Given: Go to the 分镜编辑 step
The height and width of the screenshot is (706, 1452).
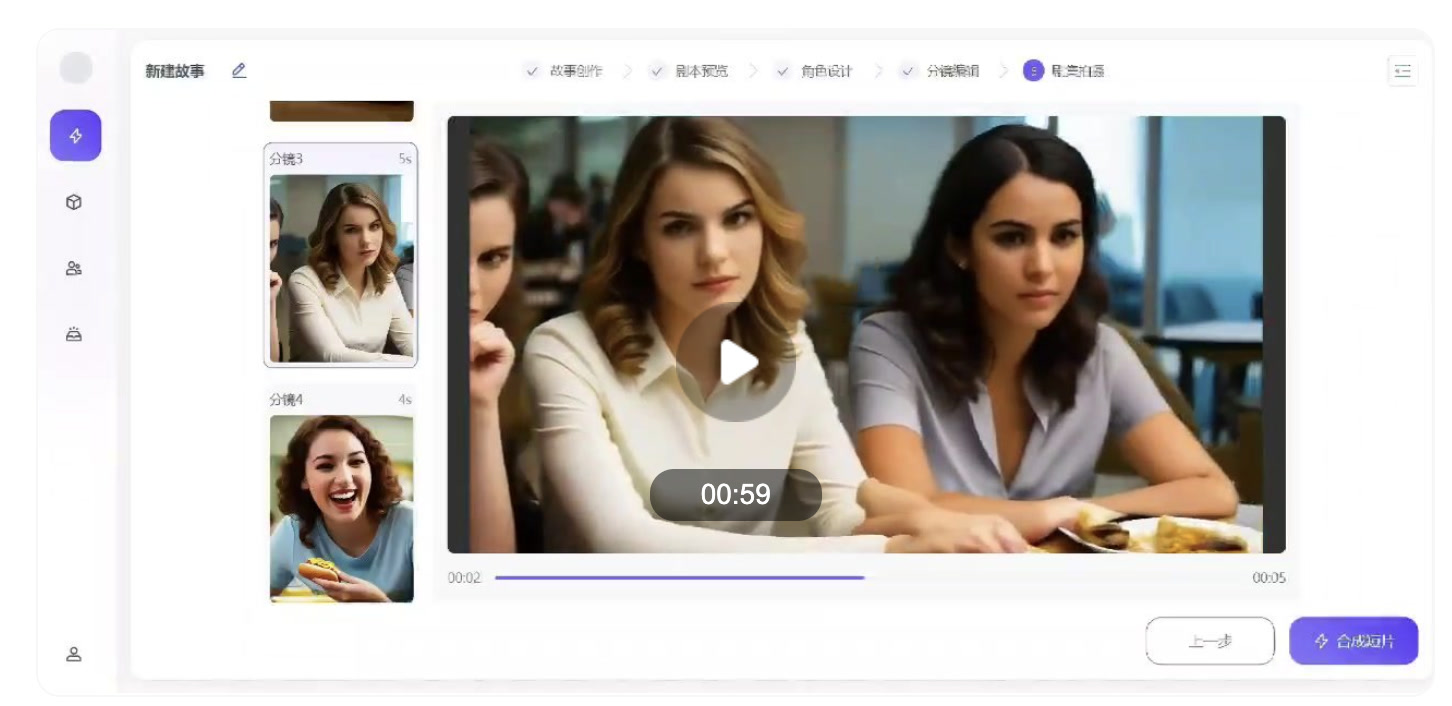Looking at the screenshot, I should [x=940, y=71].
